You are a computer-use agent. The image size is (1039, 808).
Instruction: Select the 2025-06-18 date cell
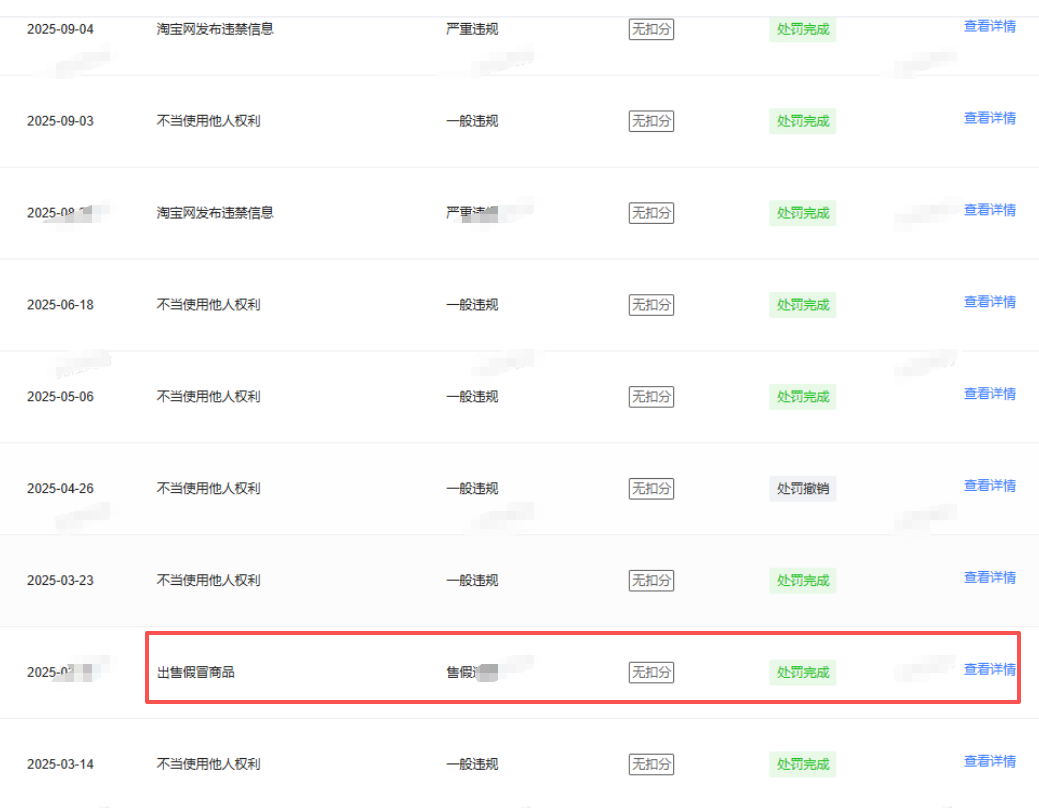(x=60, y=305)
